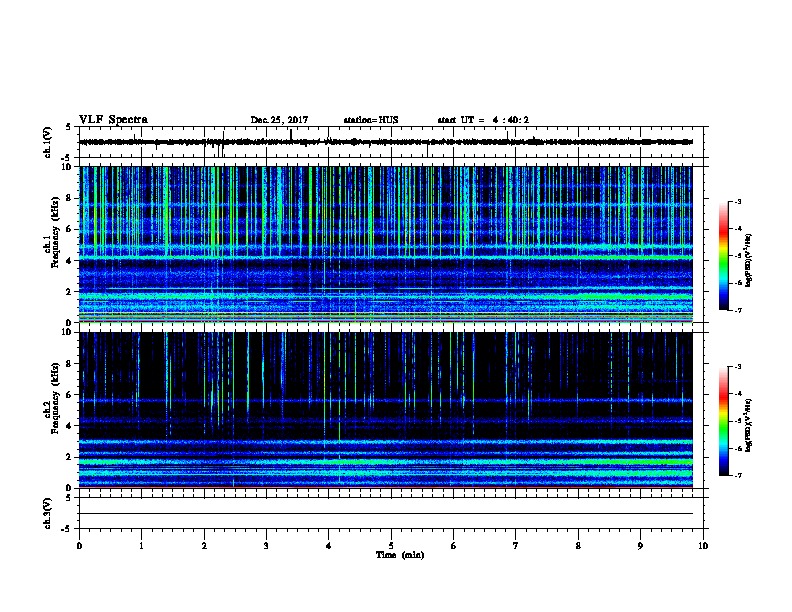Click the "start UT = 4:40:2" text

[483, 120]
